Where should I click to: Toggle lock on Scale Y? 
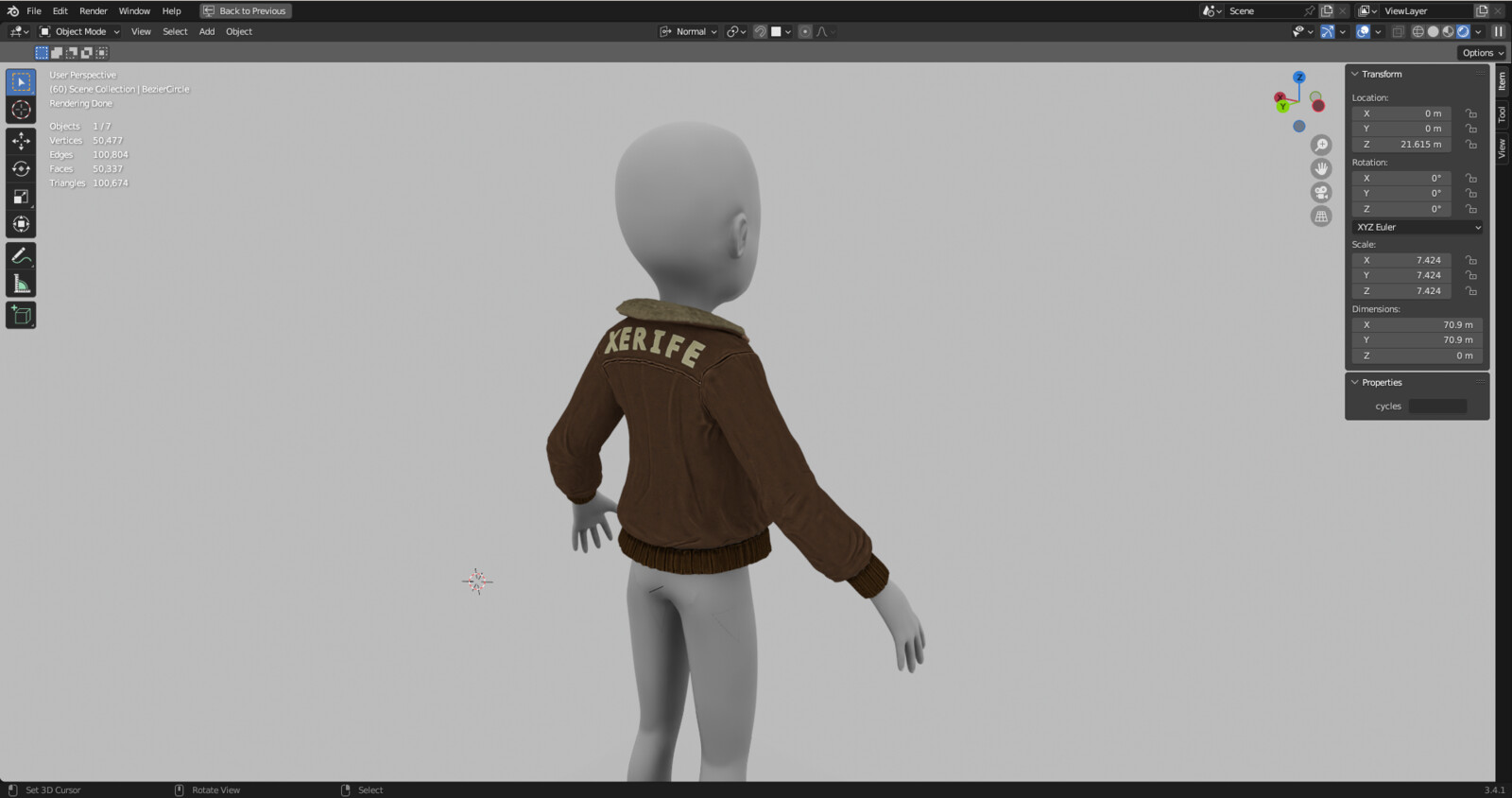(x=1470, y=275)
